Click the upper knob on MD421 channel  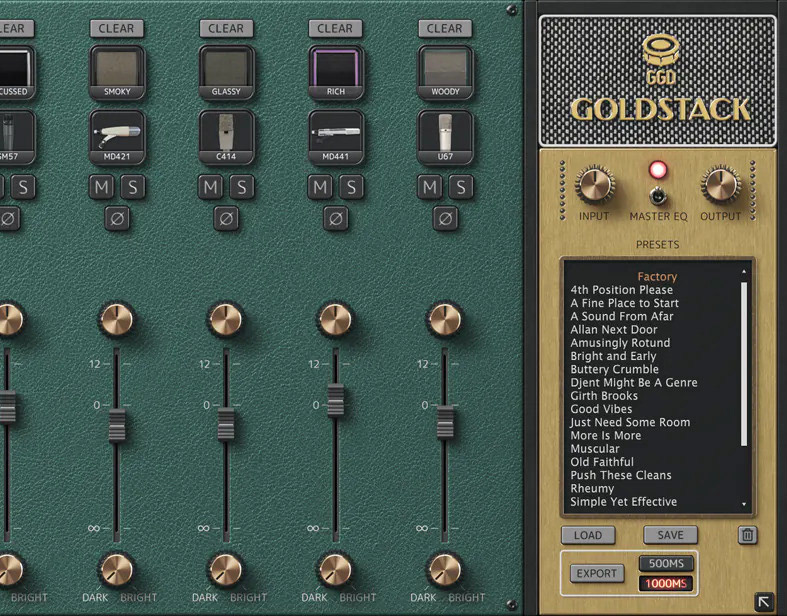116,319
